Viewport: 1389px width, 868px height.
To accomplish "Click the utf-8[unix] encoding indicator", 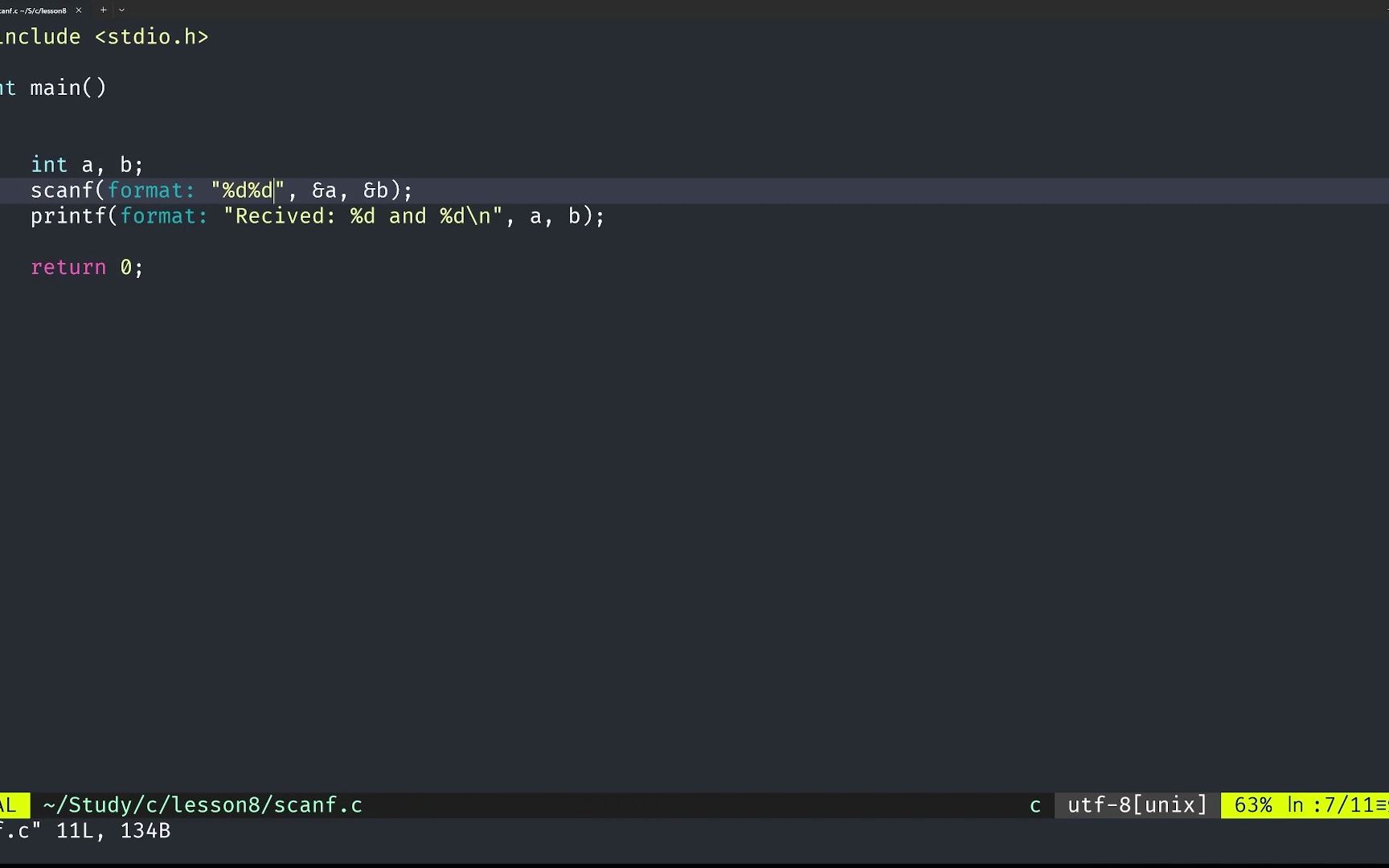I will [x=1137, y=805].
